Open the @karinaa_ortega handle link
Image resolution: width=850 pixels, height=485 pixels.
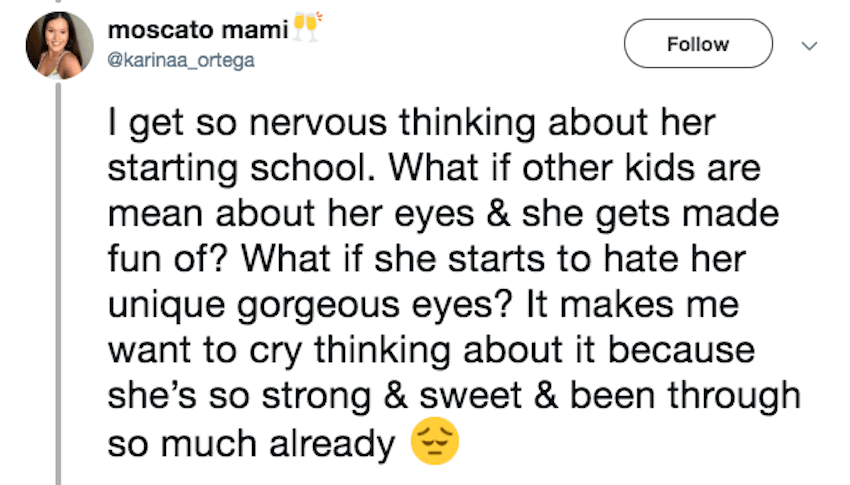coord(181,60)
